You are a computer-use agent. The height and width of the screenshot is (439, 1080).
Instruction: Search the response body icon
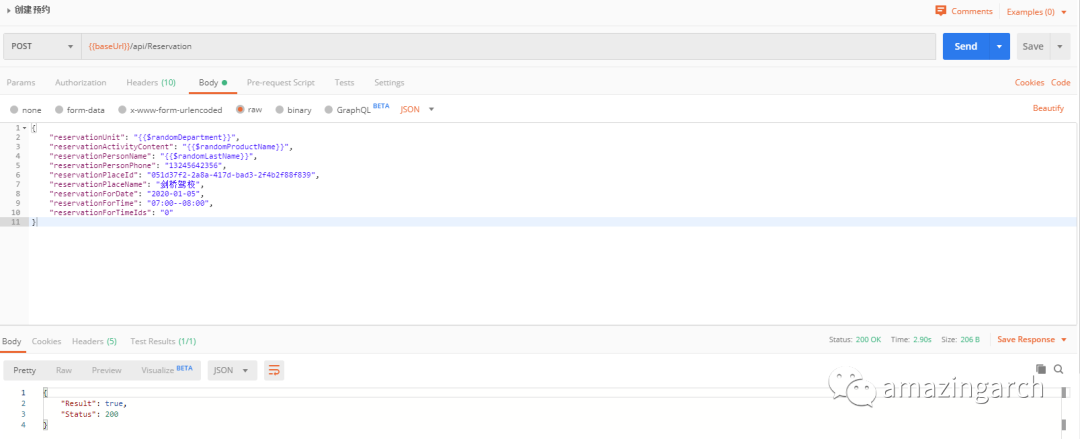(x=1059, y=369)
